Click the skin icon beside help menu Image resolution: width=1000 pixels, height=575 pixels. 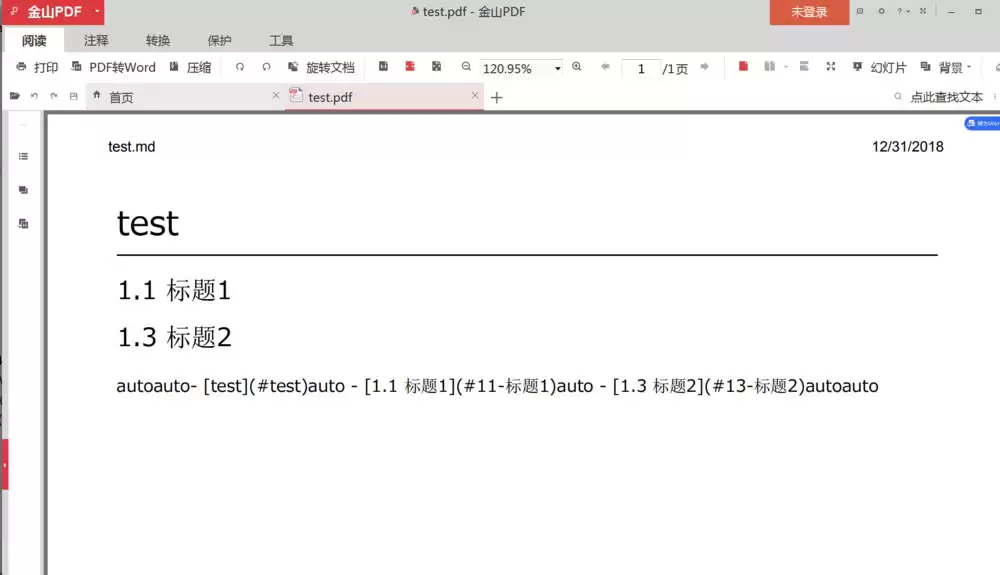[x=923, y=11]
